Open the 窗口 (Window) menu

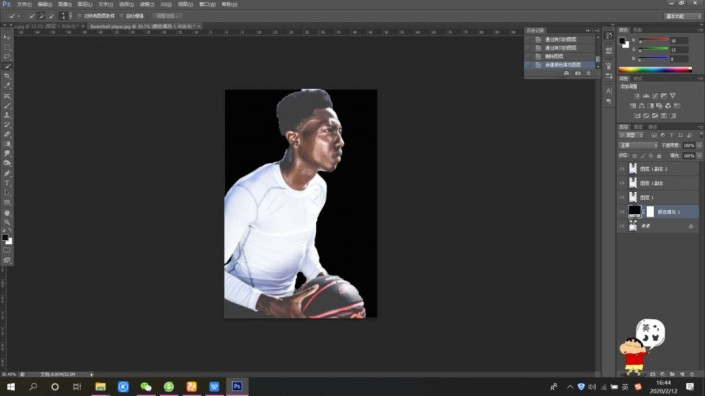[207, 4]
